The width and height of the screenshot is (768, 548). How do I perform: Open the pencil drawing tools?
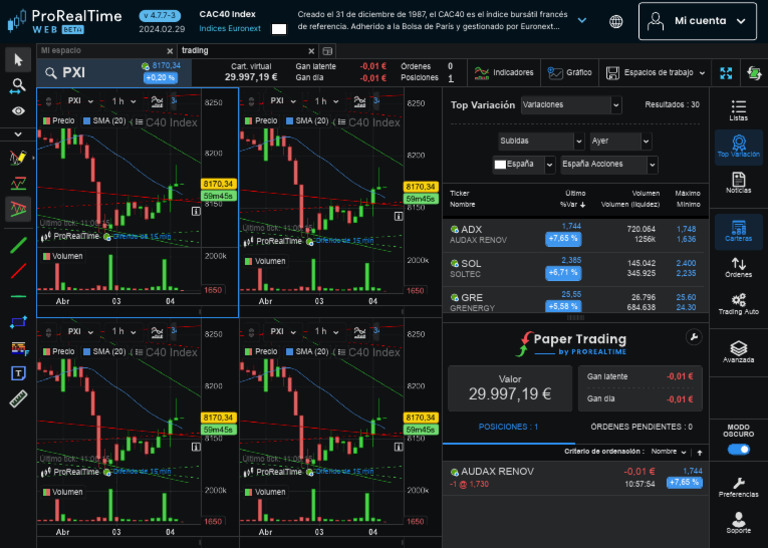coord(18,158)
